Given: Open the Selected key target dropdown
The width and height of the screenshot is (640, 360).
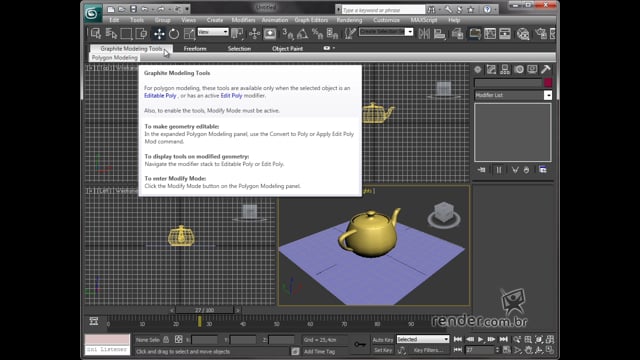Looking at the screenshot, I should pyautogui.click(x=422, y=340).
